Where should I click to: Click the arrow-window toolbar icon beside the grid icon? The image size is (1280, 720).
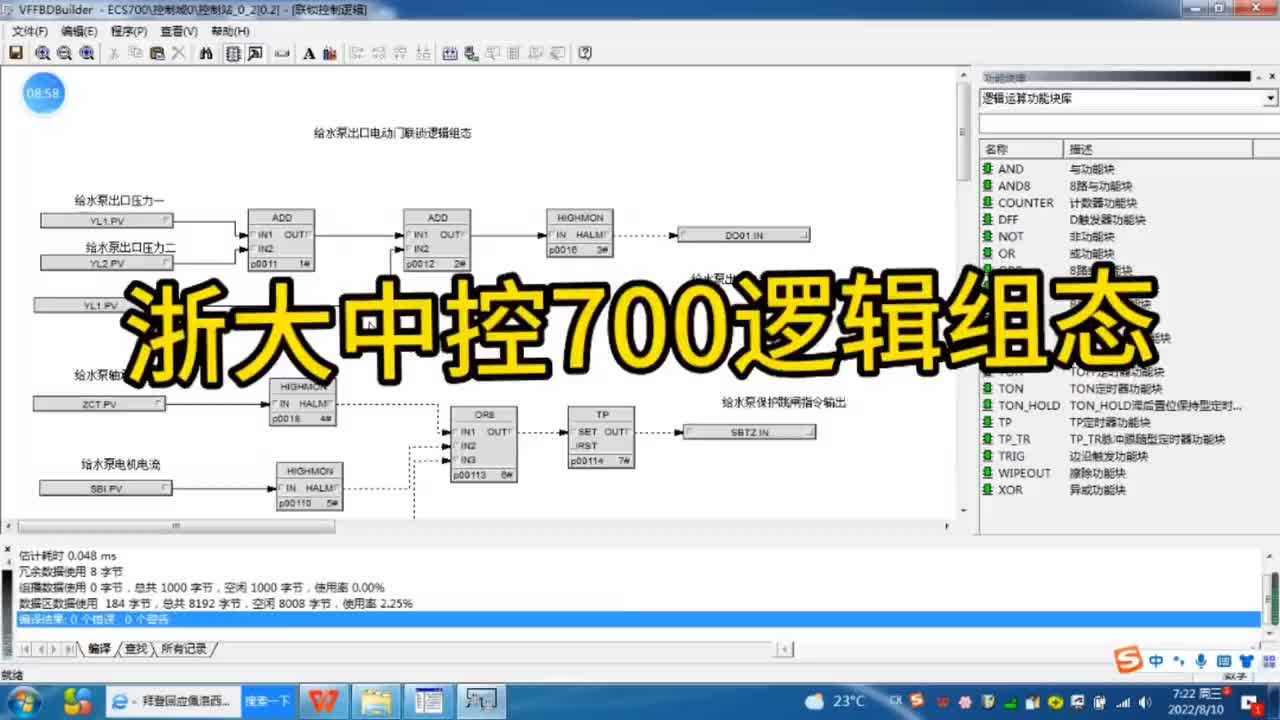coord(255,53)
